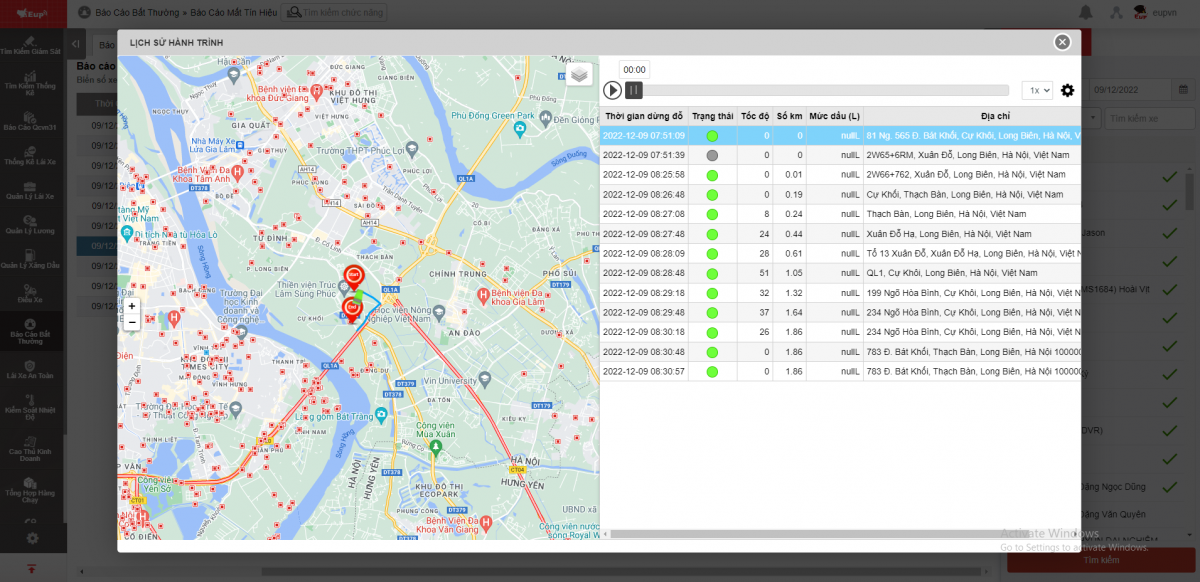
Task: Sort by Thời gian dừng đỗ column
Action: 644,117
